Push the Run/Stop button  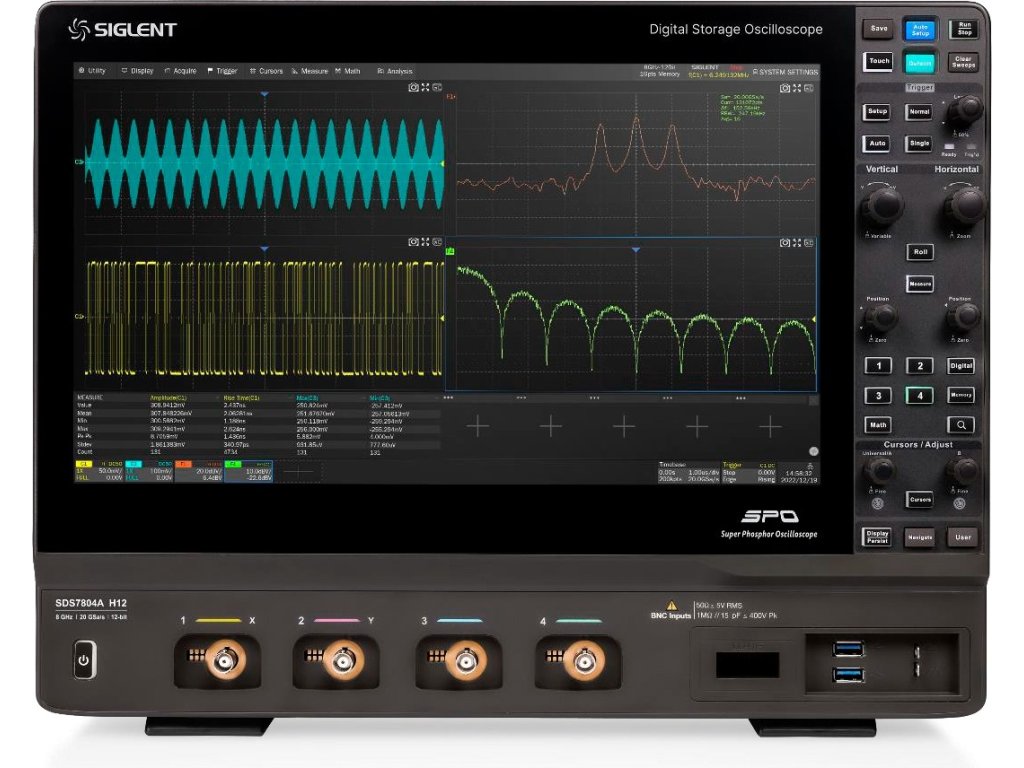tap(965, 29)
